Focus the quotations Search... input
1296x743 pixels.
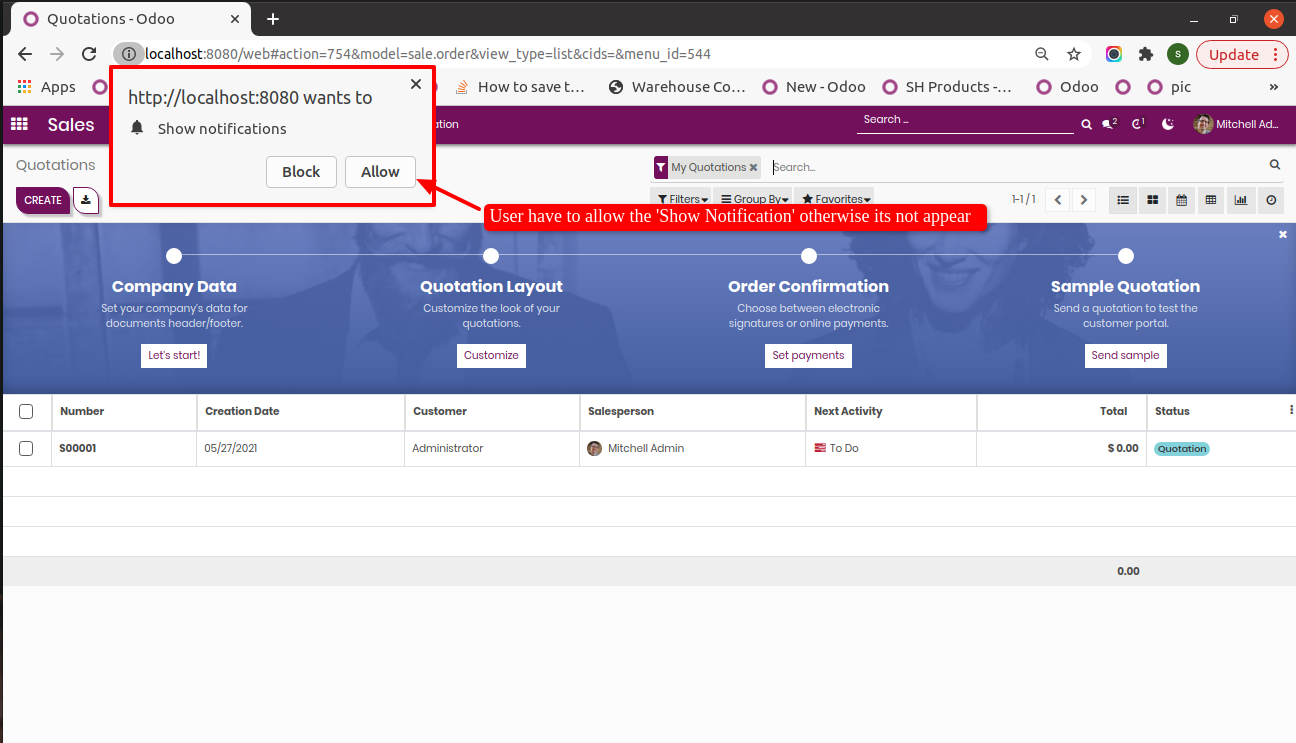(1015, 167)
